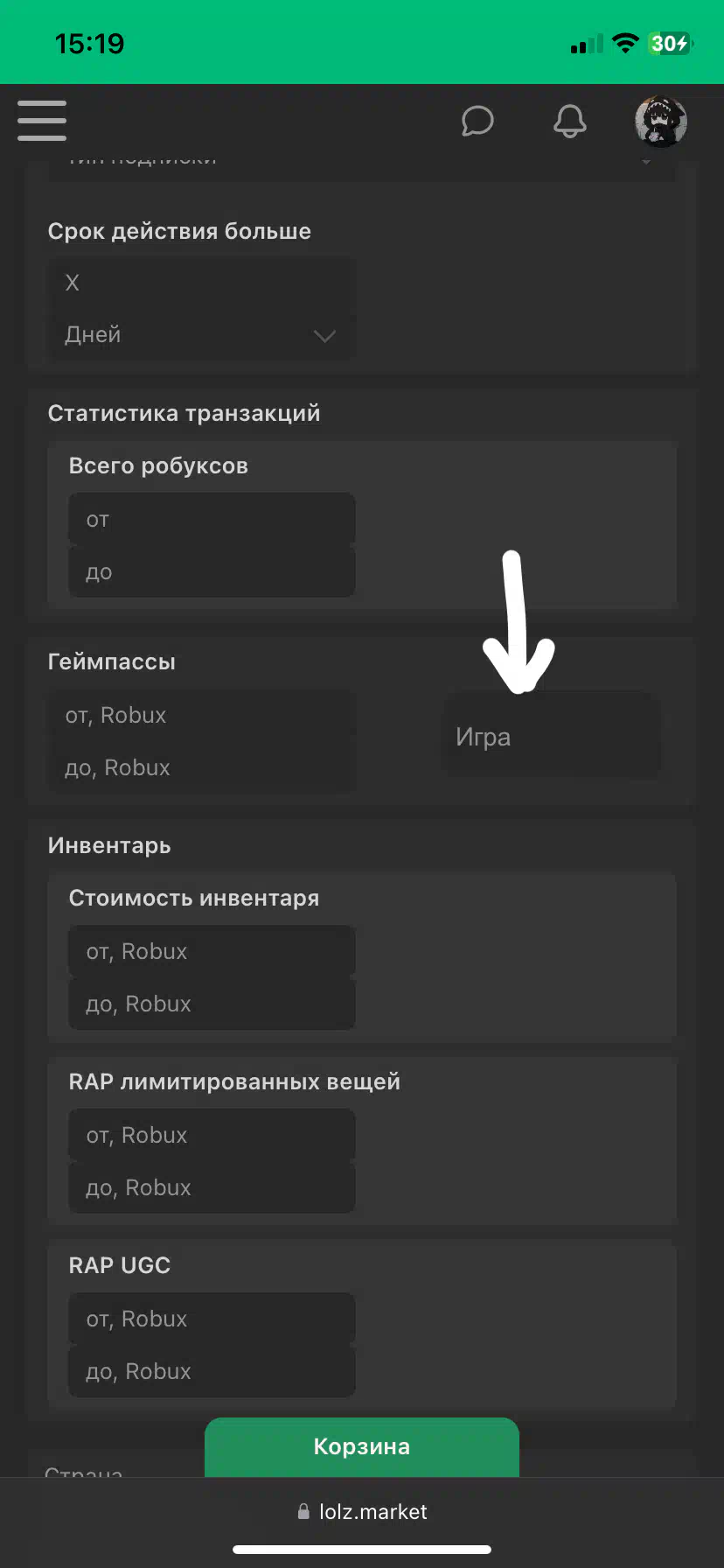Open the chat messages icon

(x=477, y=122)
